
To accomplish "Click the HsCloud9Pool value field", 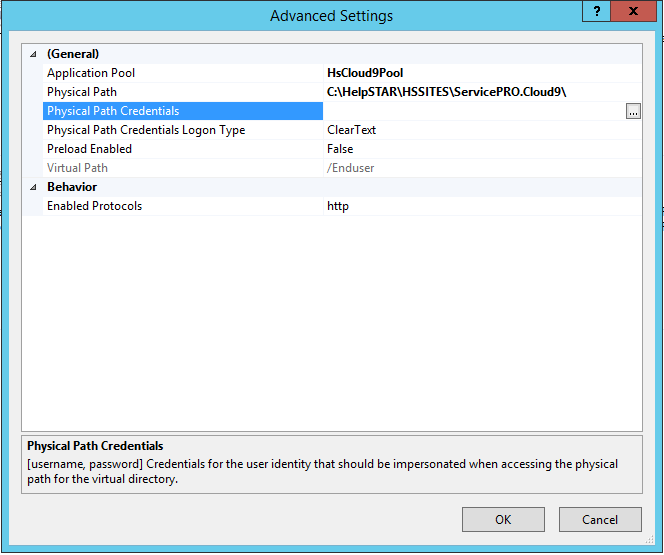I will 365,73.
